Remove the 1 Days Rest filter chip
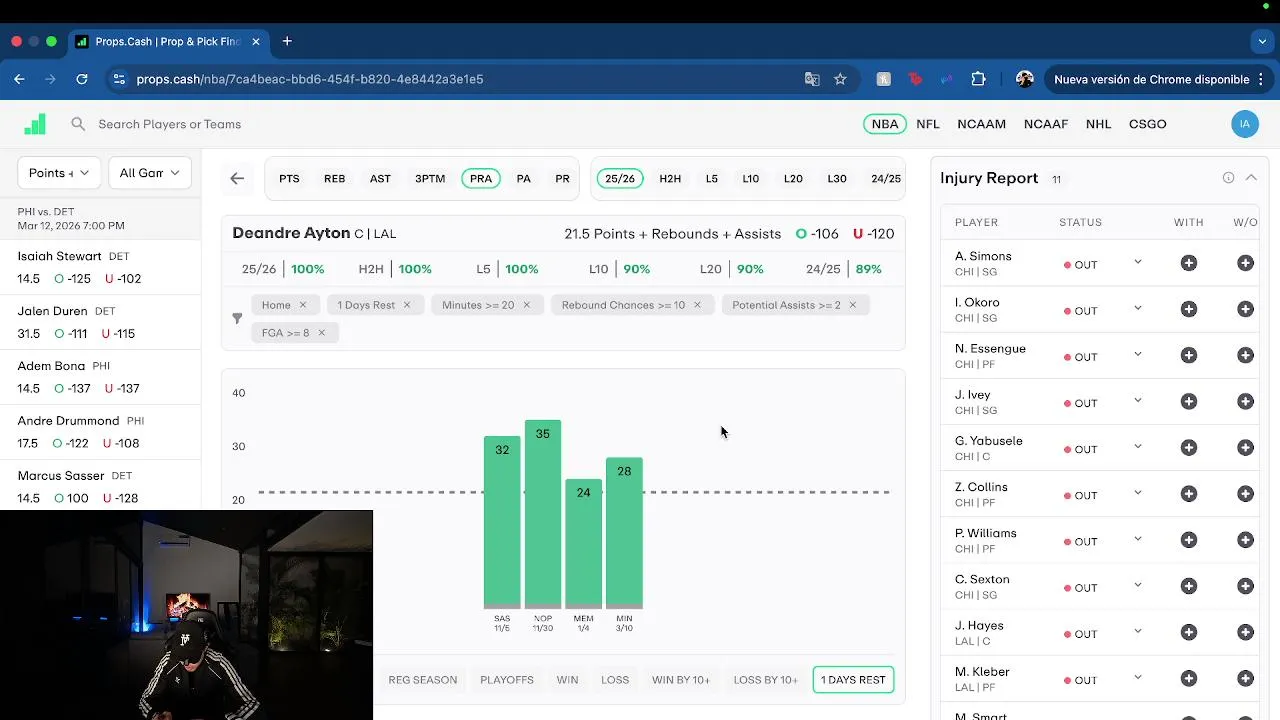The image size is (1280, 720). (x=407, y=305)
